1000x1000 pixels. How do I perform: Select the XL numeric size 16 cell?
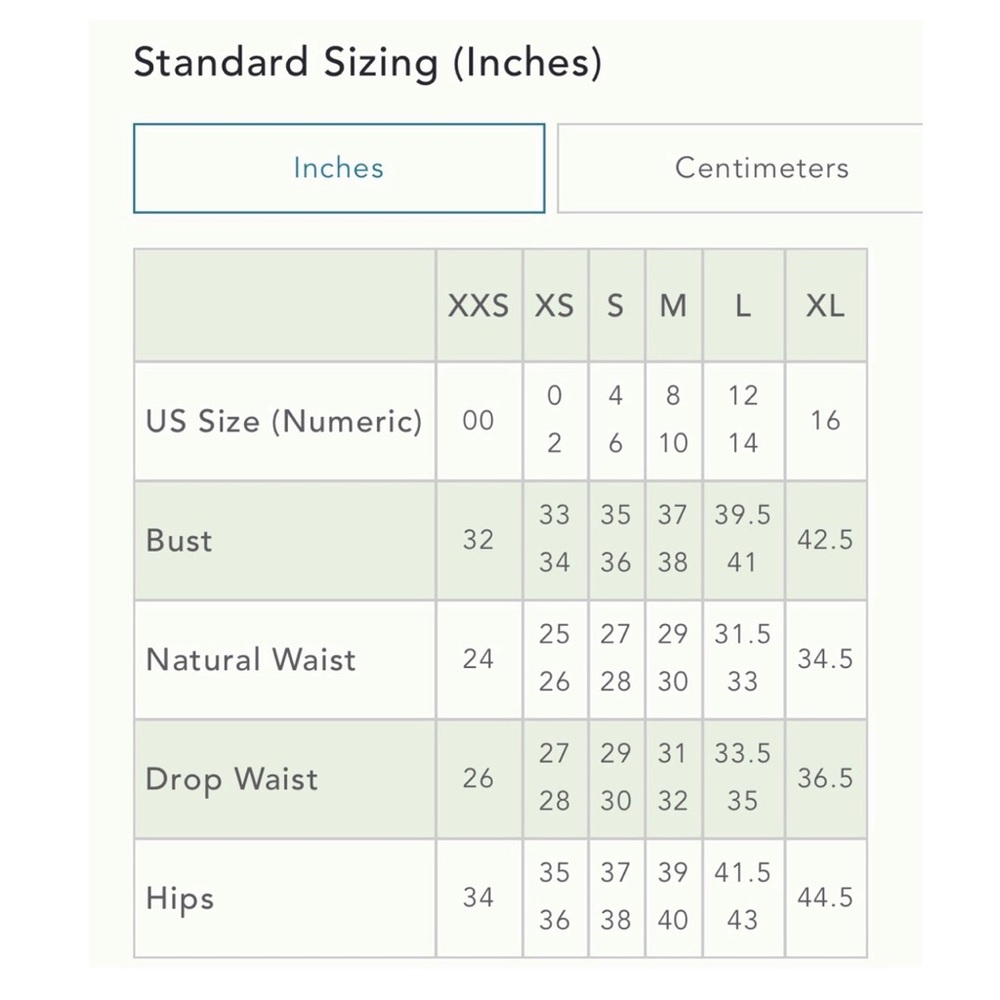point(825,421)
